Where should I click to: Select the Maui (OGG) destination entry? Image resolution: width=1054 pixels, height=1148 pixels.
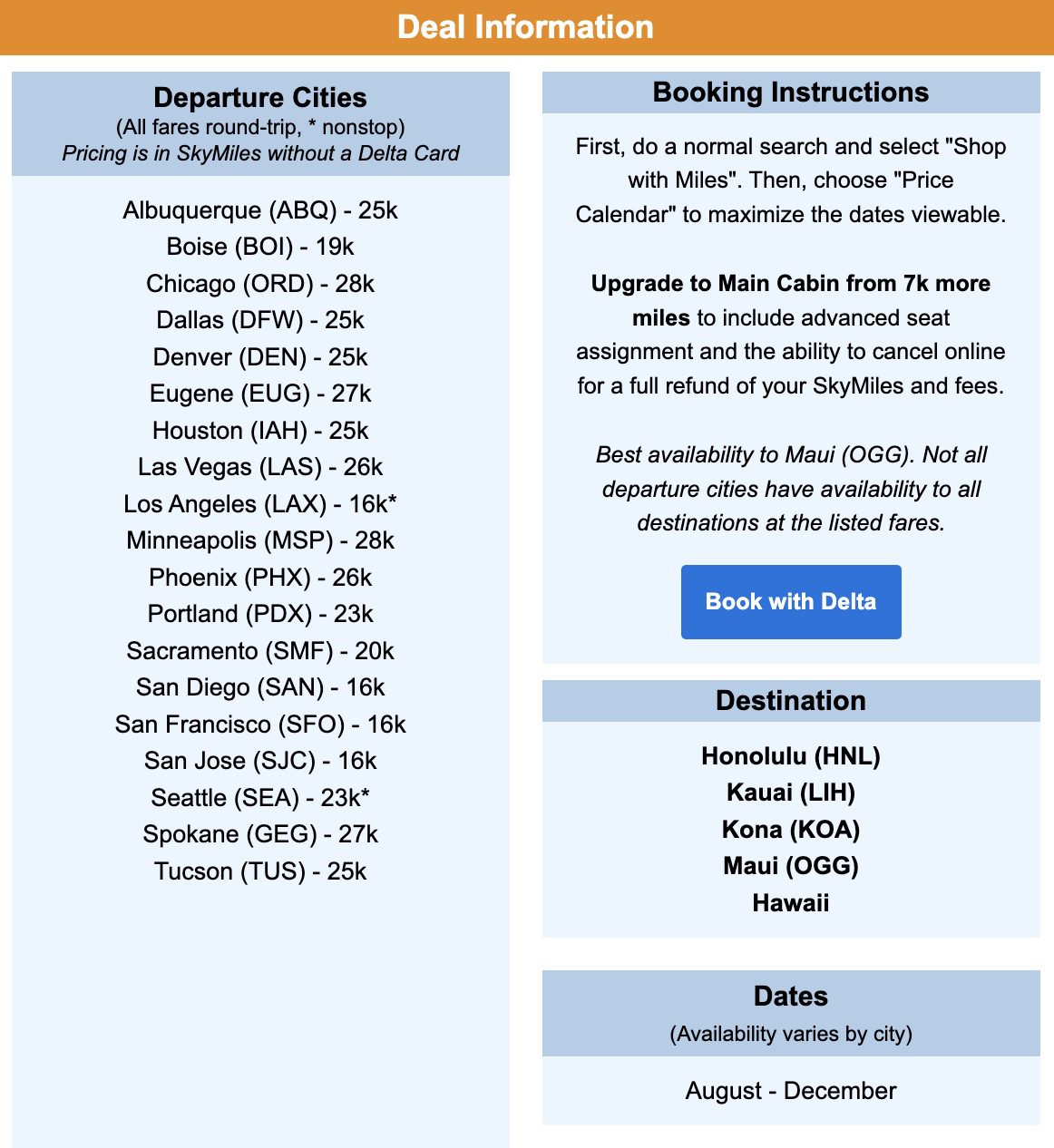pos(790,866)
